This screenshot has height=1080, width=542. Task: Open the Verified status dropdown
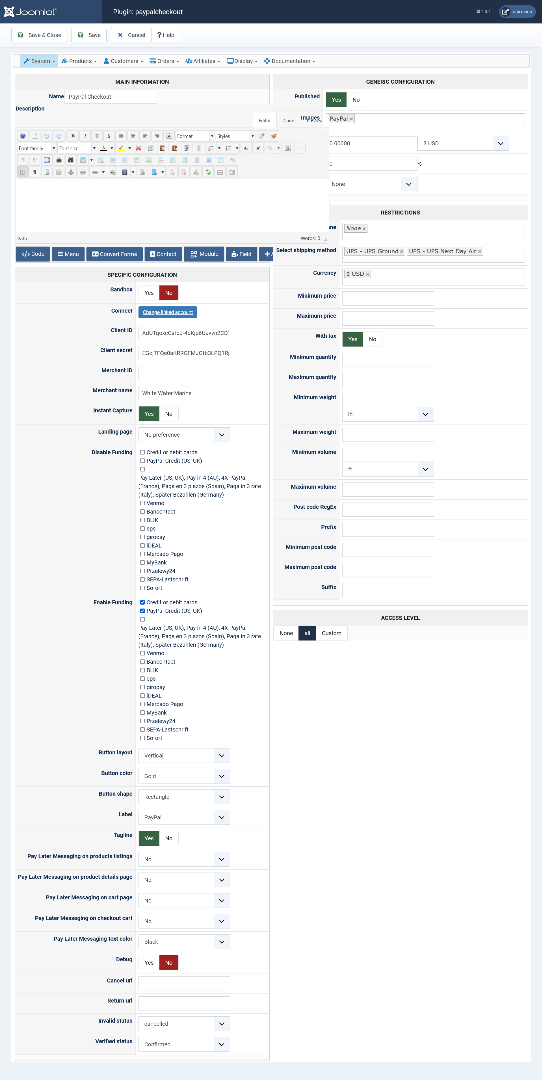(x=184, y=1043)
